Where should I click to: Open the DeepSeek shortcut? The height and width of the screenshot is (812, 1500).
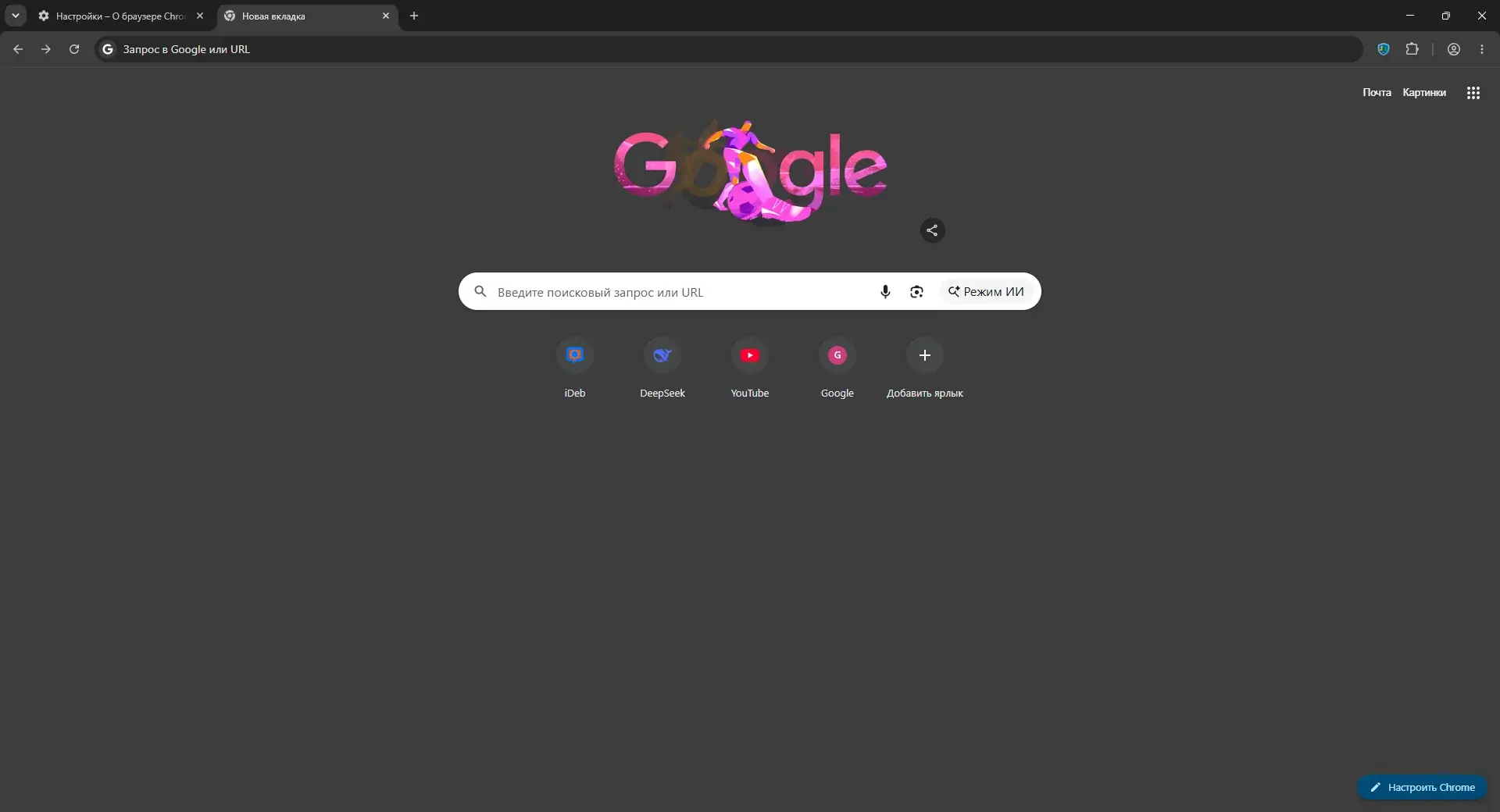(662, 369)
